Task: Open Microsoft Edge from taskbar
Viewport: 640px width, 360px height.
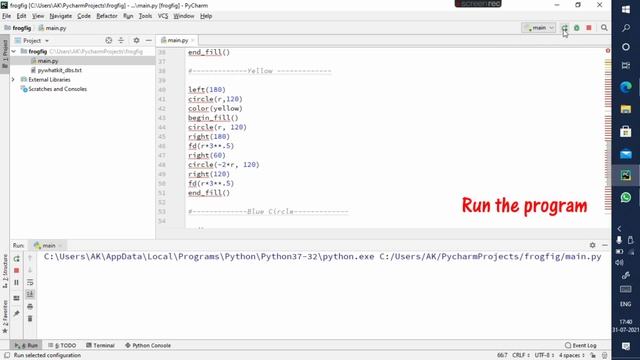Action: tap(626, 87)
